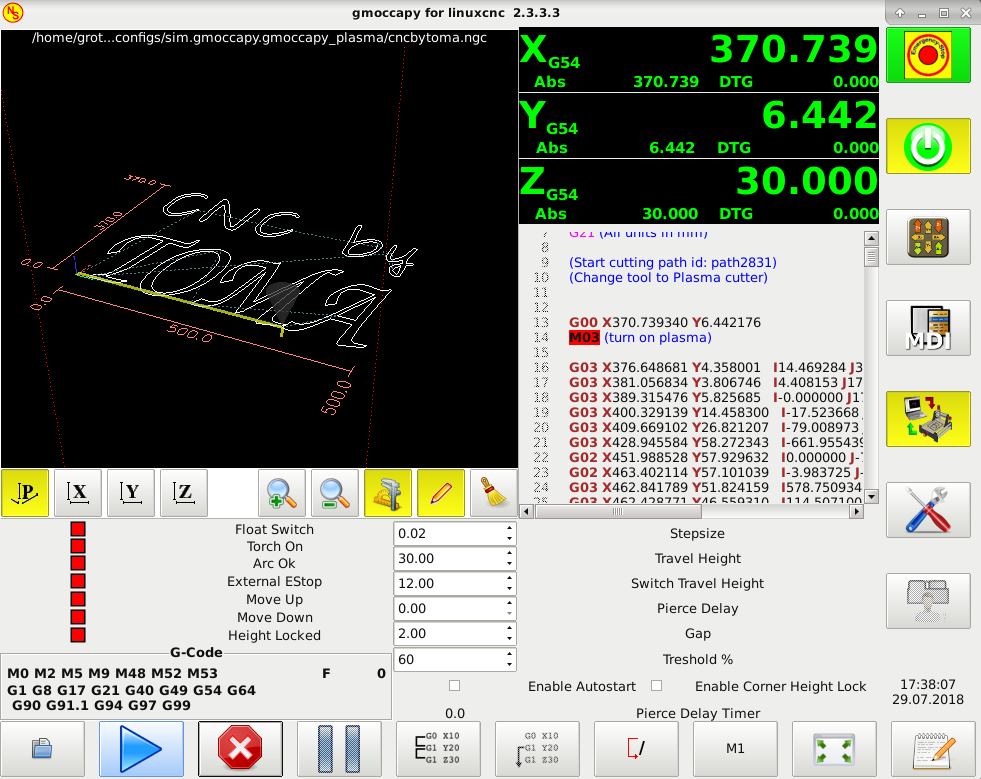
Task: Select the Change tool to Plasma cutter line
Action: [x=668, y=278]
